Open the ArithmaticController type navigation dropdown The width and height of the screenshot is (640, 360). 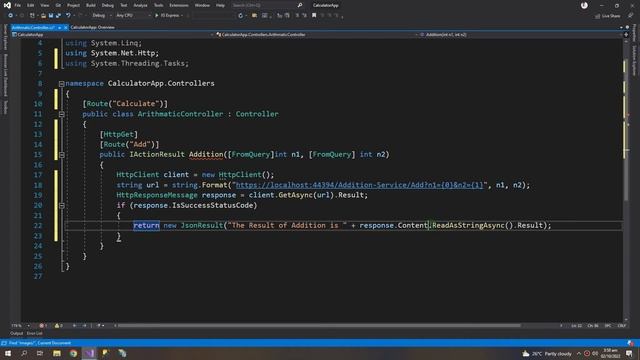(x=316, y=35)
